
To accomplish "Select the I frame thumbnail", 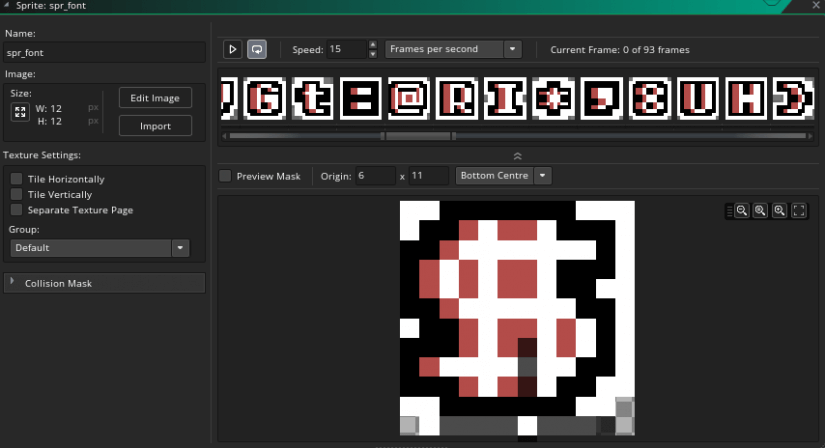I will (505, 98).
